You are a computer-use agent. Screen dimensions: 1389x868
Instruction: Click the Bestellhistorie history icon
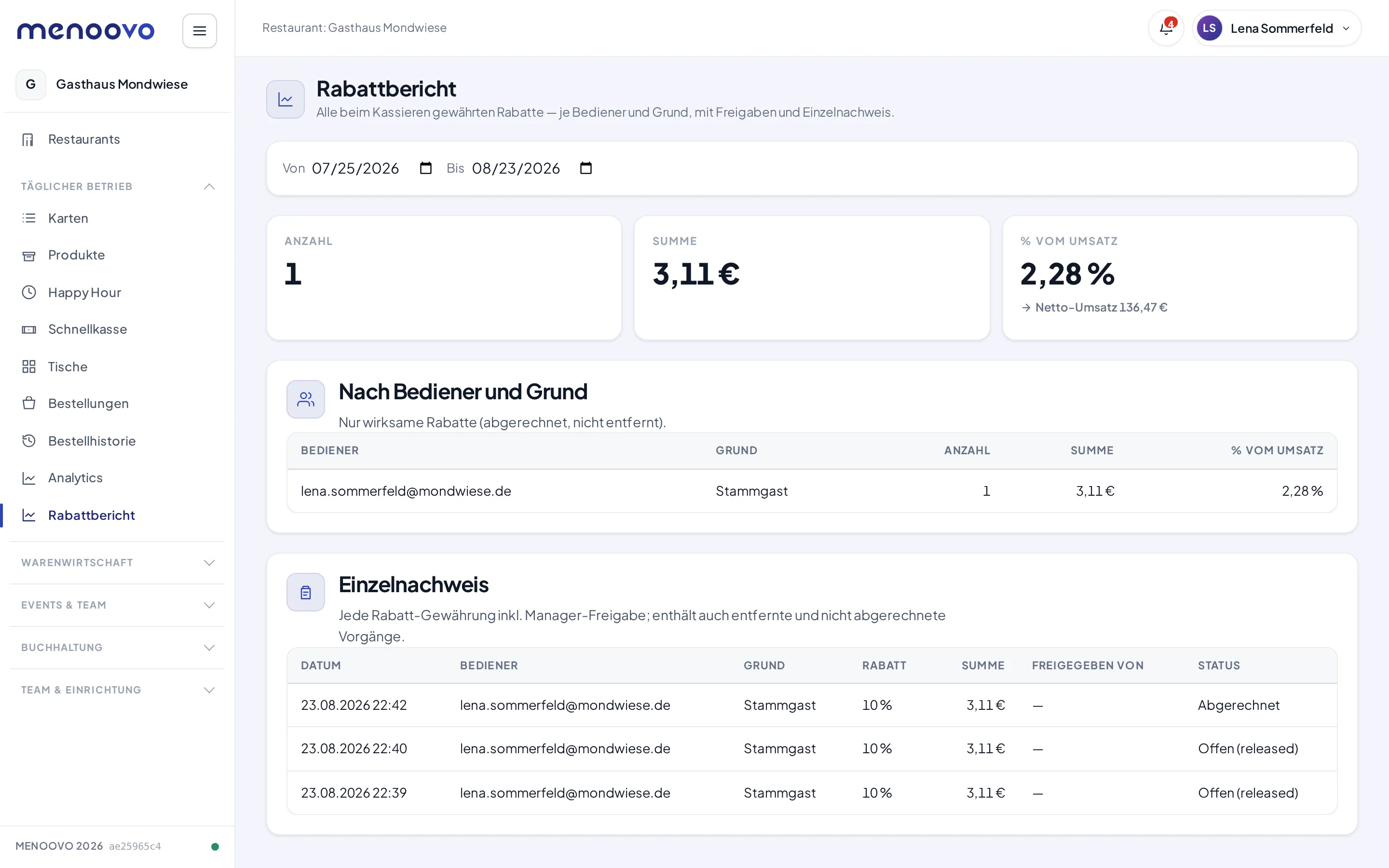point(29,441)
